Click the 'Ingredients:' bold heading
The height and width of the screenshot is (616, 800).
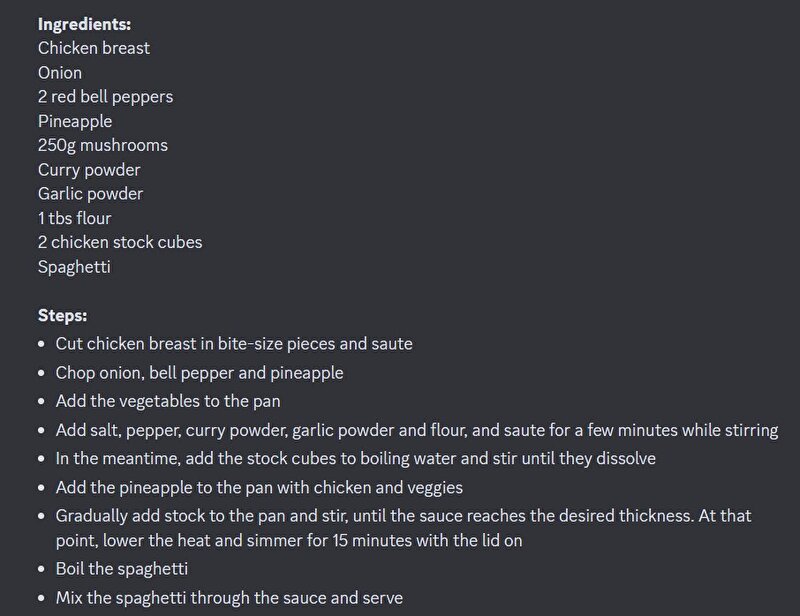[x=84, y=24]
